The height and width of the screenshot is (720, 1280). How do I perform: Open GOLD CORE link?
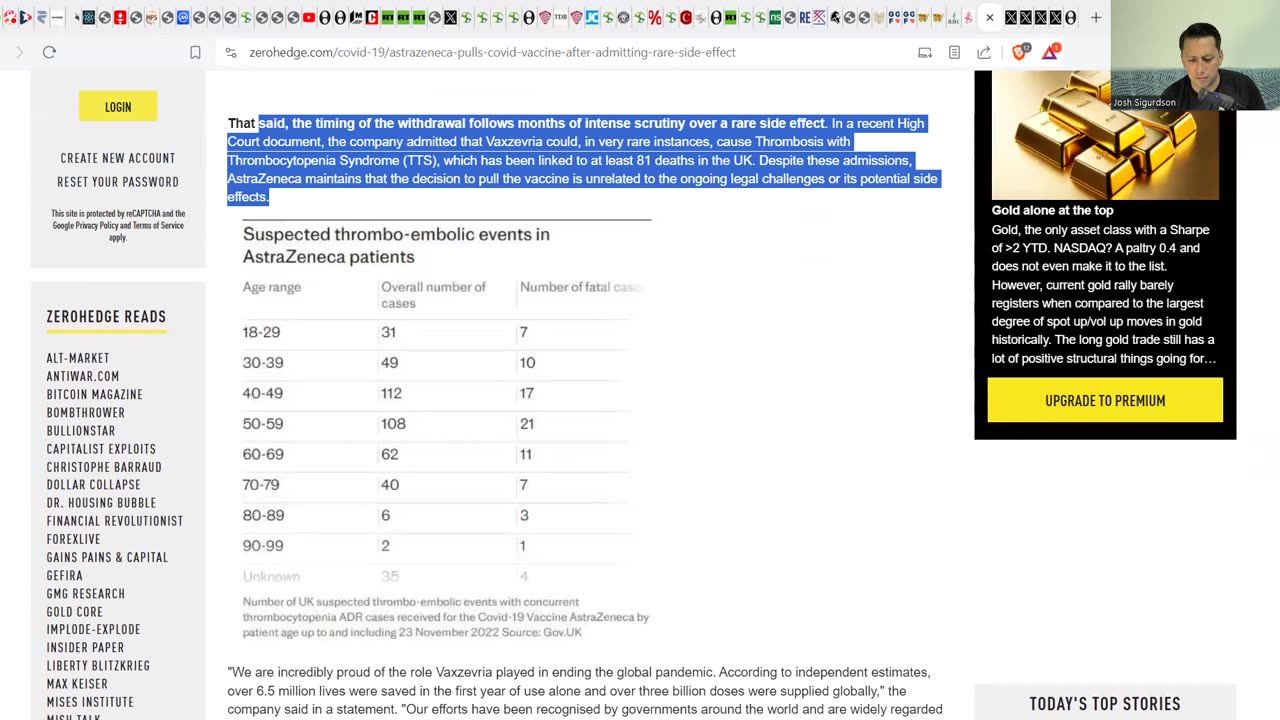coord(75,611)
